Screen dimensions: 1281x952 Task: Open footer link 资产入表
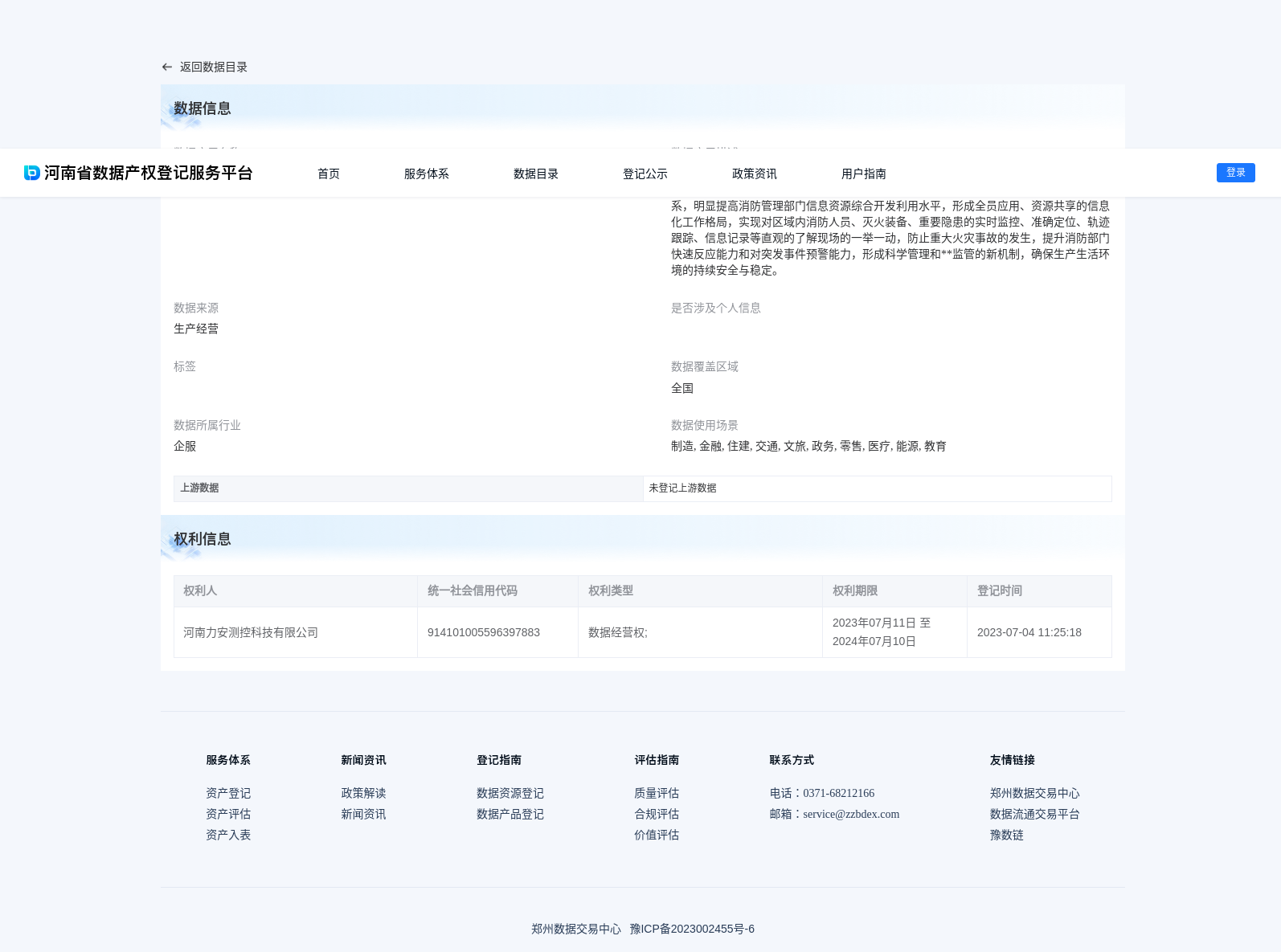tap(228, 835)
